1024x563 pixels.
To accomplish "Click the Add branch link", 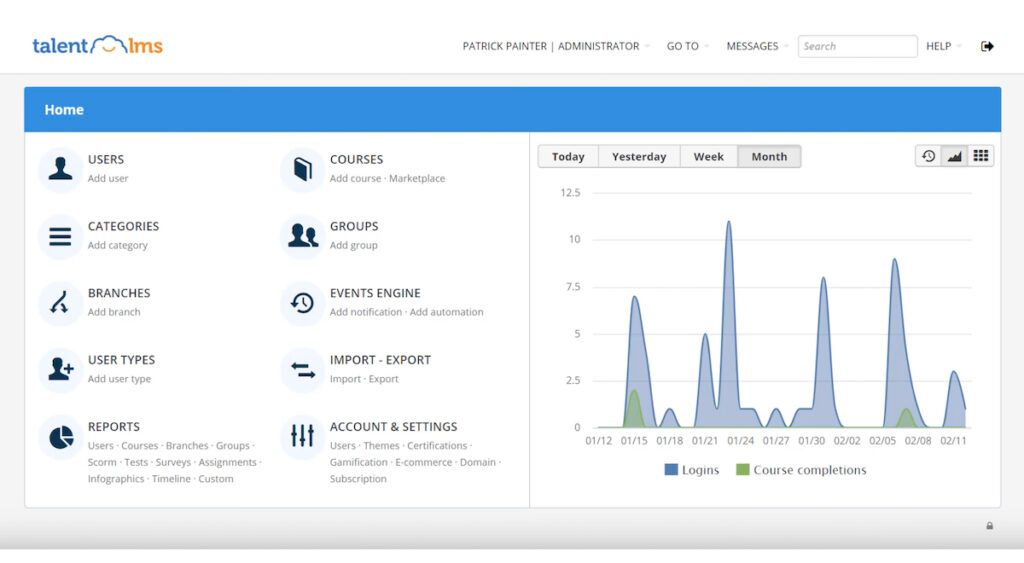I will coord(114,312).
